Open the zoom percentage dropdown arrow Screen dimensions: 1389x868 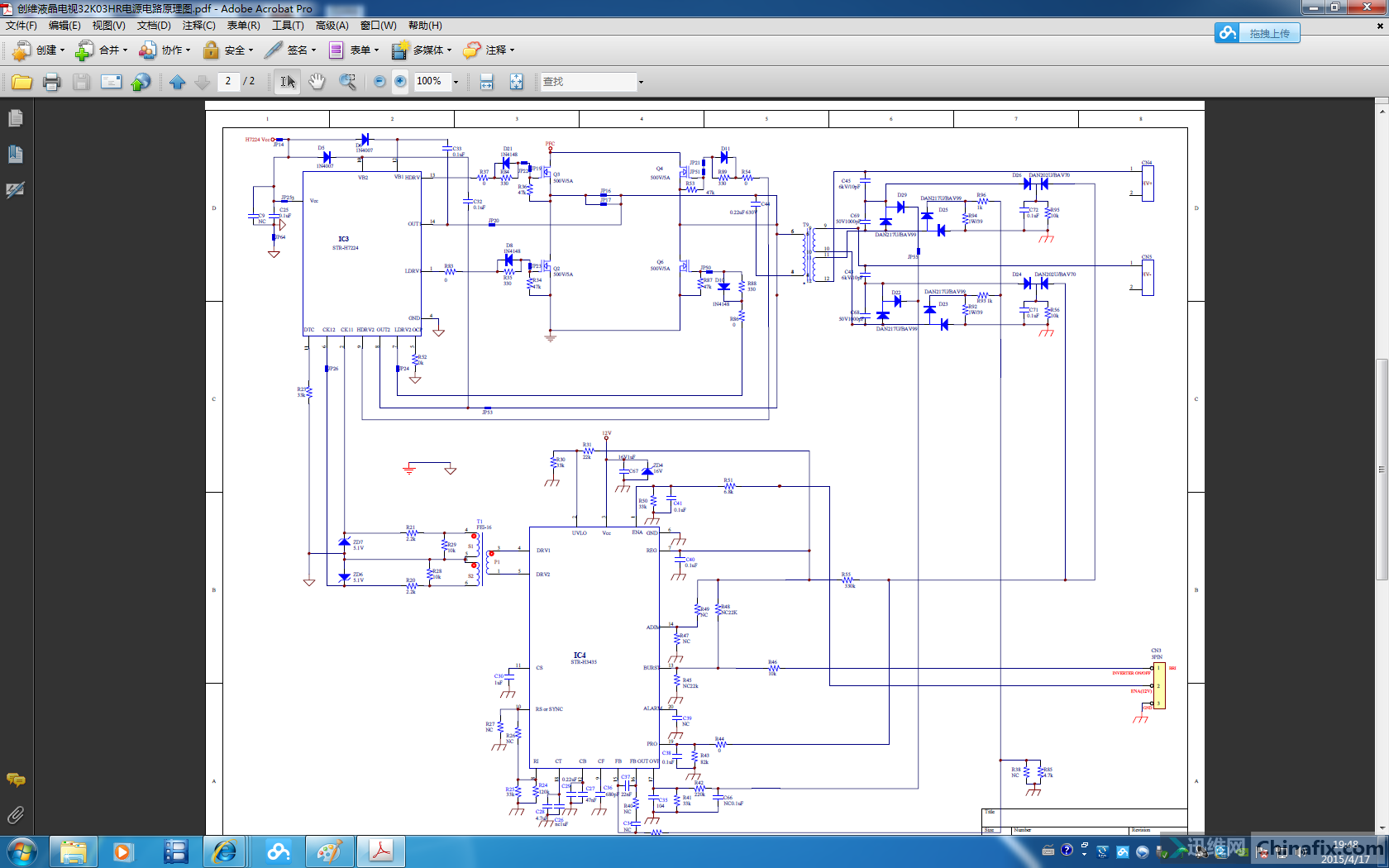[x=456, y=82]
